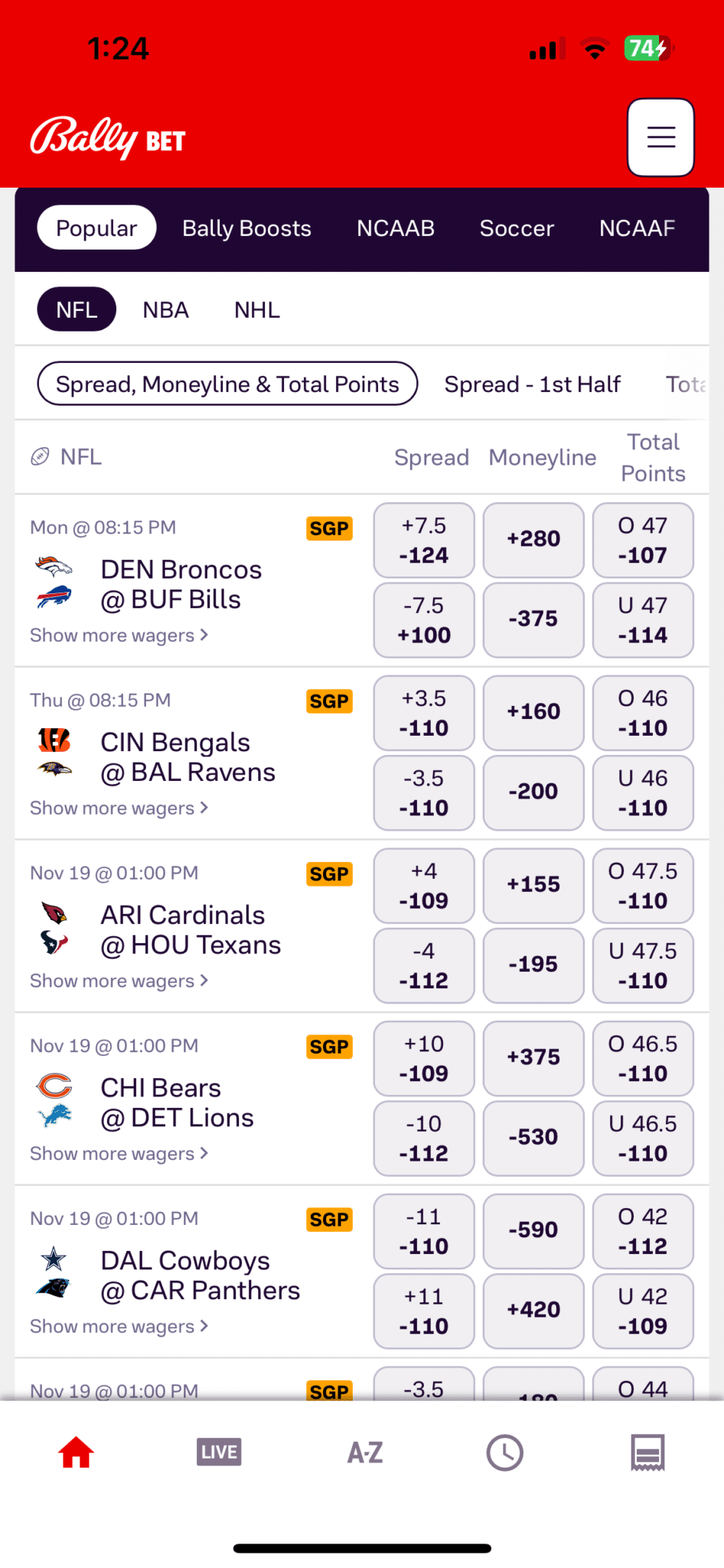
Task: View bet history via clock icon
Action: pos(505,1451)
